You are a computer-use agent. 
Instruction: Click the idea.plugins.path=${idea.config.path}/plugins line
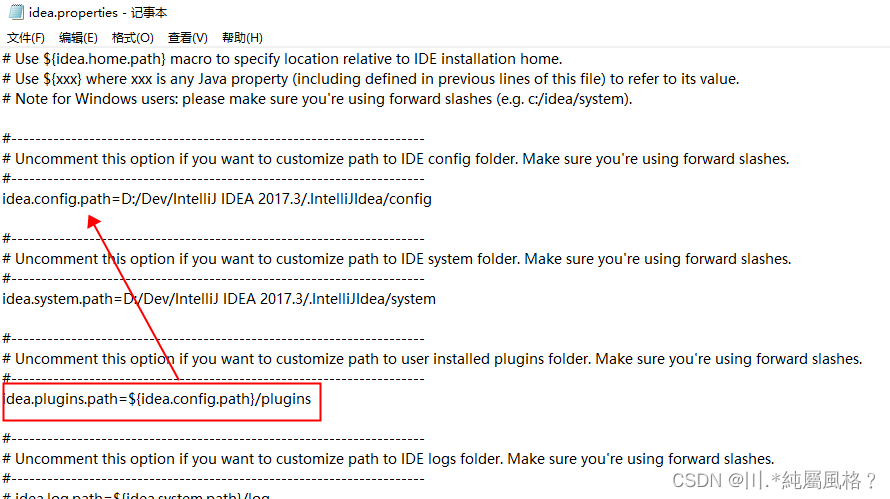point(157,399)
